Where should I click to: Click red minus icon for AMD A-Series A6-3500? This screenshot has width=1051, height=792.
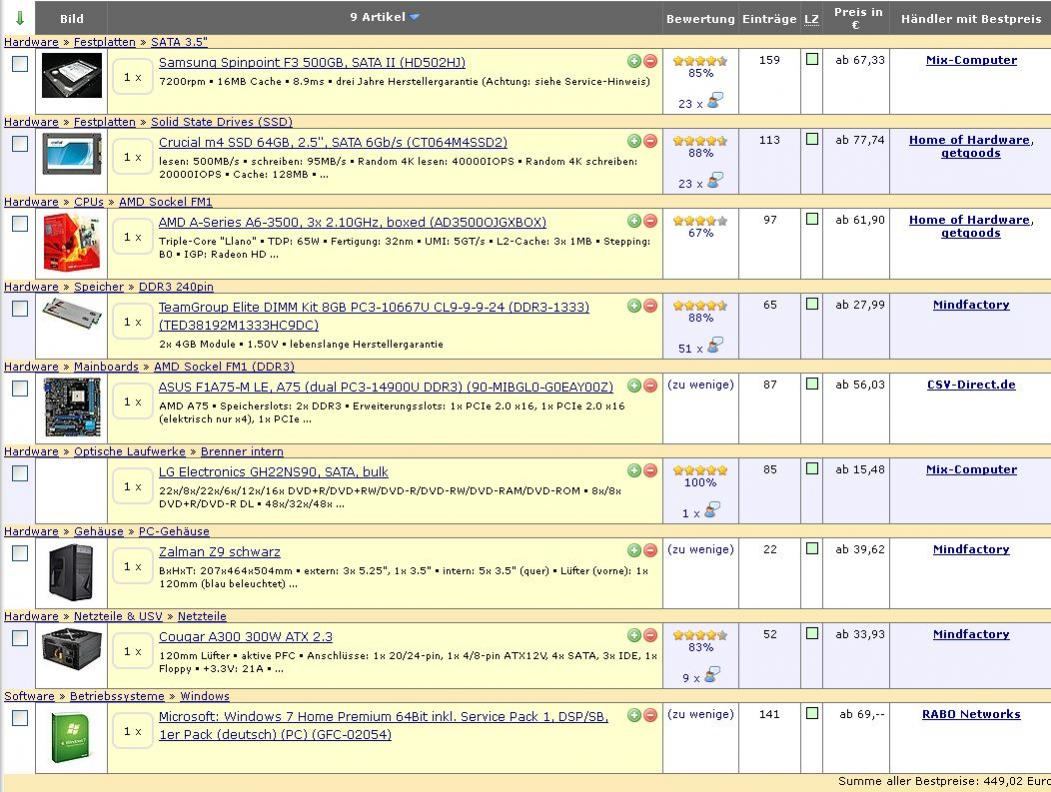pyautogui.click(x=650, y=221)
